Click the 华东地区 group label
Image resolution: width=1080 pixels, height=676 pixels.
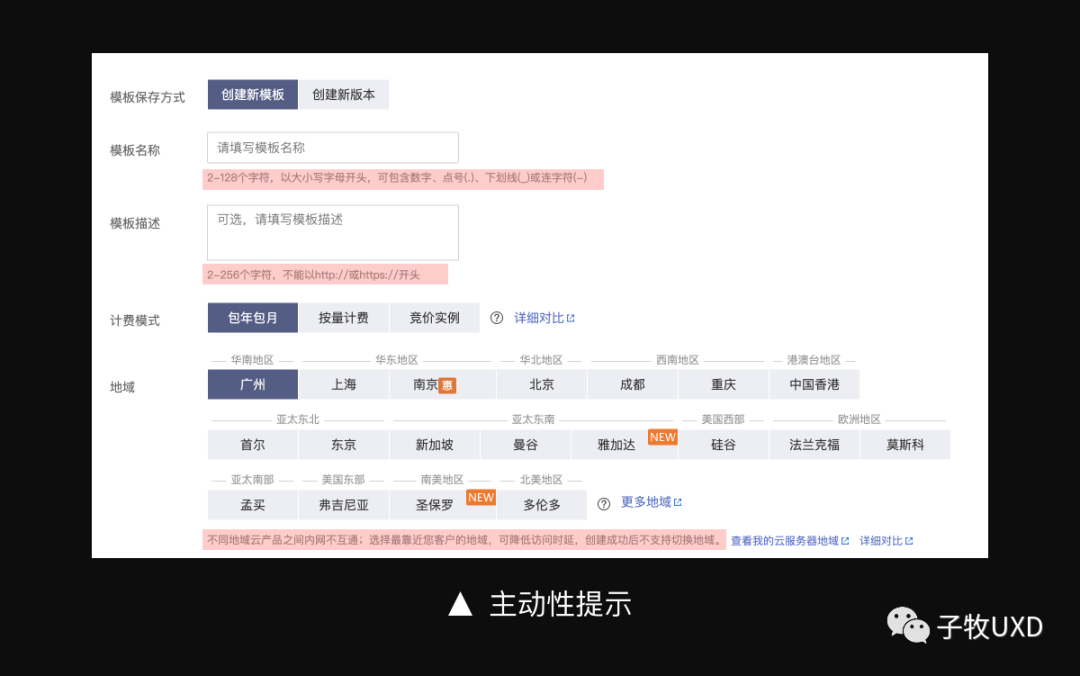tap(397, 360)
